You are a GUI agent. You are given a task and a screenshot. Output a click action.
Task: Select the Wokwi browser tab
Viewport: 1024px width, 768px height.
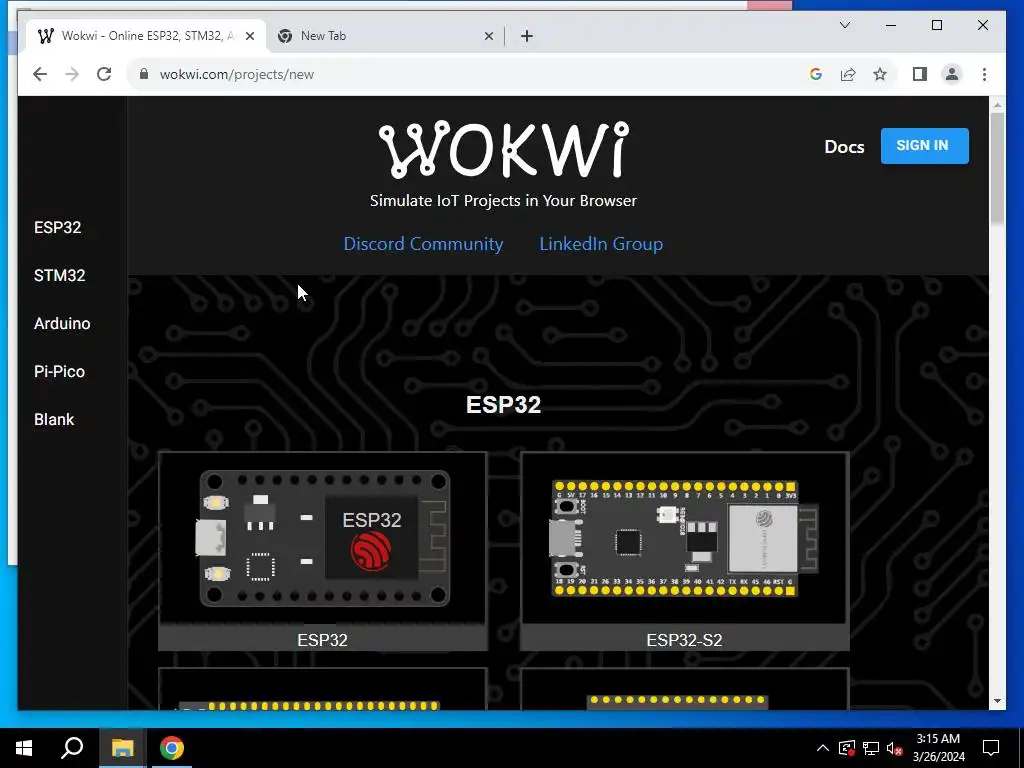[x=146, y=36]
